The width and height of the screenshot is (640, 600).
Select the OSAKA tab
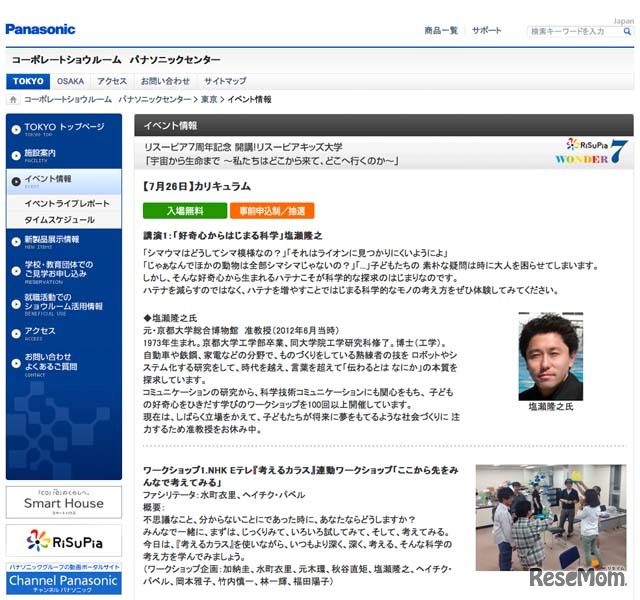pos(70,81)
